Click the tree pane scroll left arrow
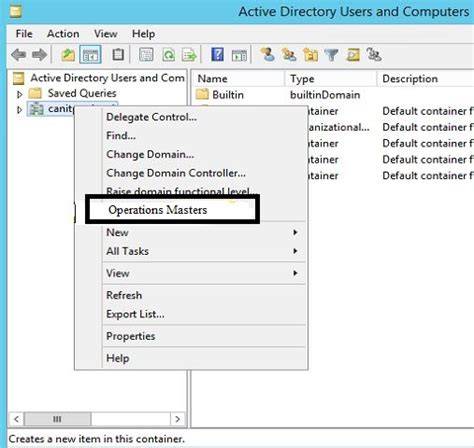This screenshot has height=448, width=474. click(17, 419)
